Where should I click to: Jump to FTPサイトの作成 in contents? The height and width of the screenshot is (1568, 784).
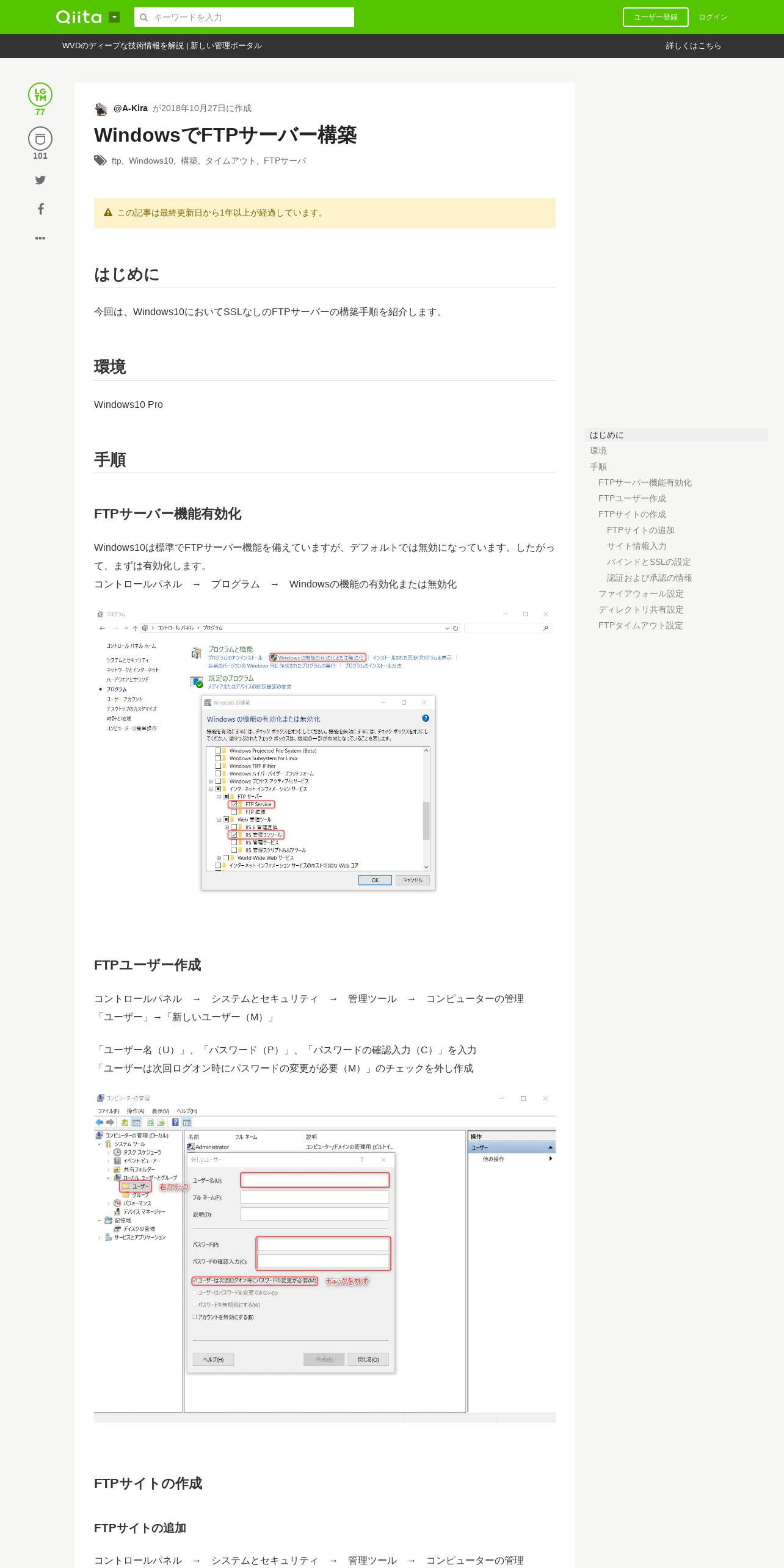point(632,514)
